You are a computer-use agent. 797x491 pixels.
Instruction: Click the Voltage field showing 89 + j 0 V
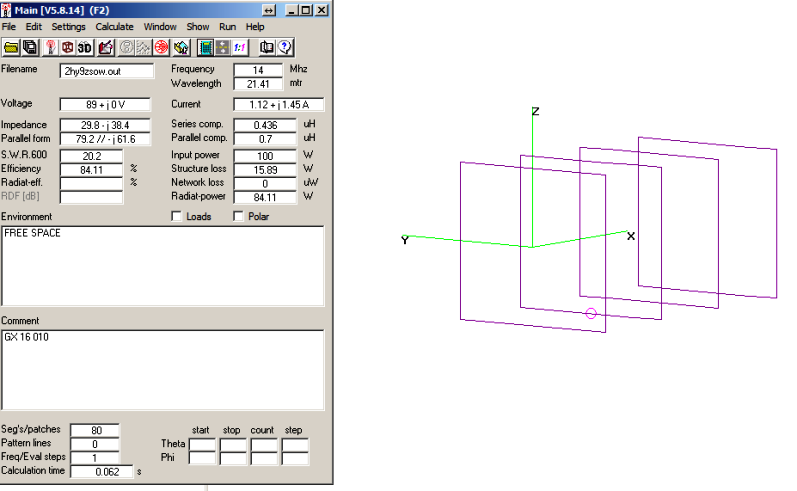[105, 105]
